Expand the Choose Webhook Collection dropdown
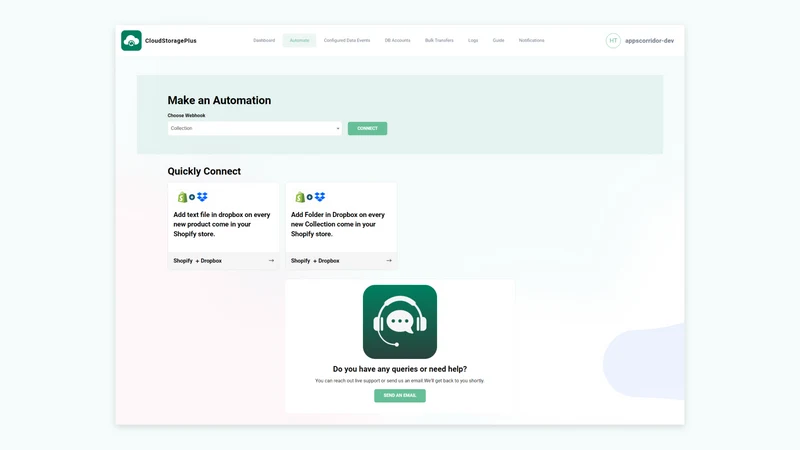Viewport: 800px width, 450px height. point(255,129)
